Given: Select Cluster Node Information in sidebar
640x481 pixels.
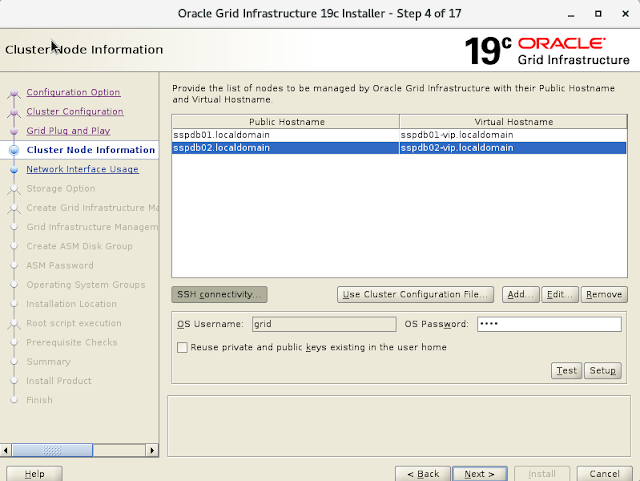Looking at the screenshot, I should (91, 150).
